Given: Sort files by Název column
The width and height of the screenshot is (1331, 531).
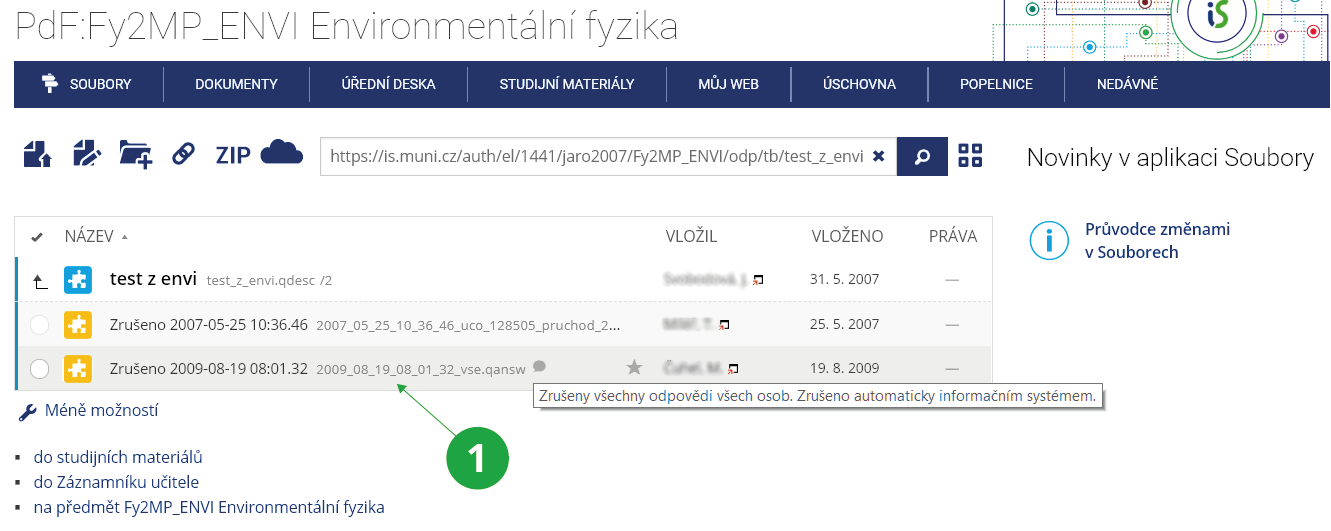Looking at the screenshot, I should 89,237.
